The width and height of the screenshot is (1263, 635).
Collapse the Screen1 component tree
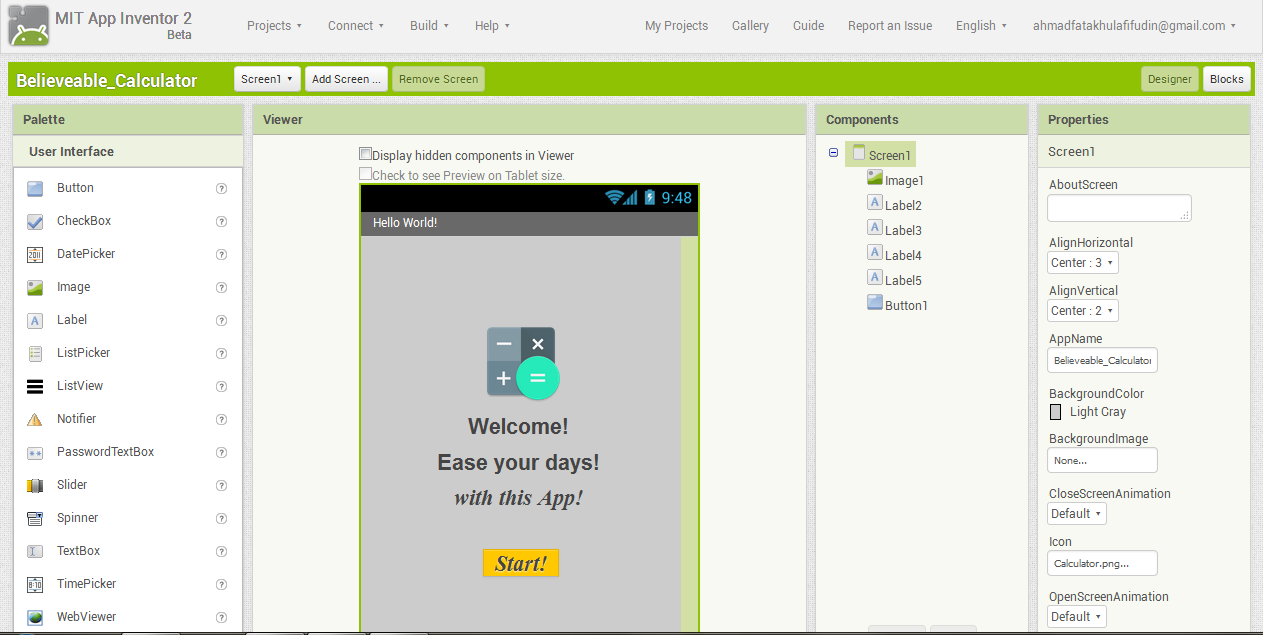834,153
